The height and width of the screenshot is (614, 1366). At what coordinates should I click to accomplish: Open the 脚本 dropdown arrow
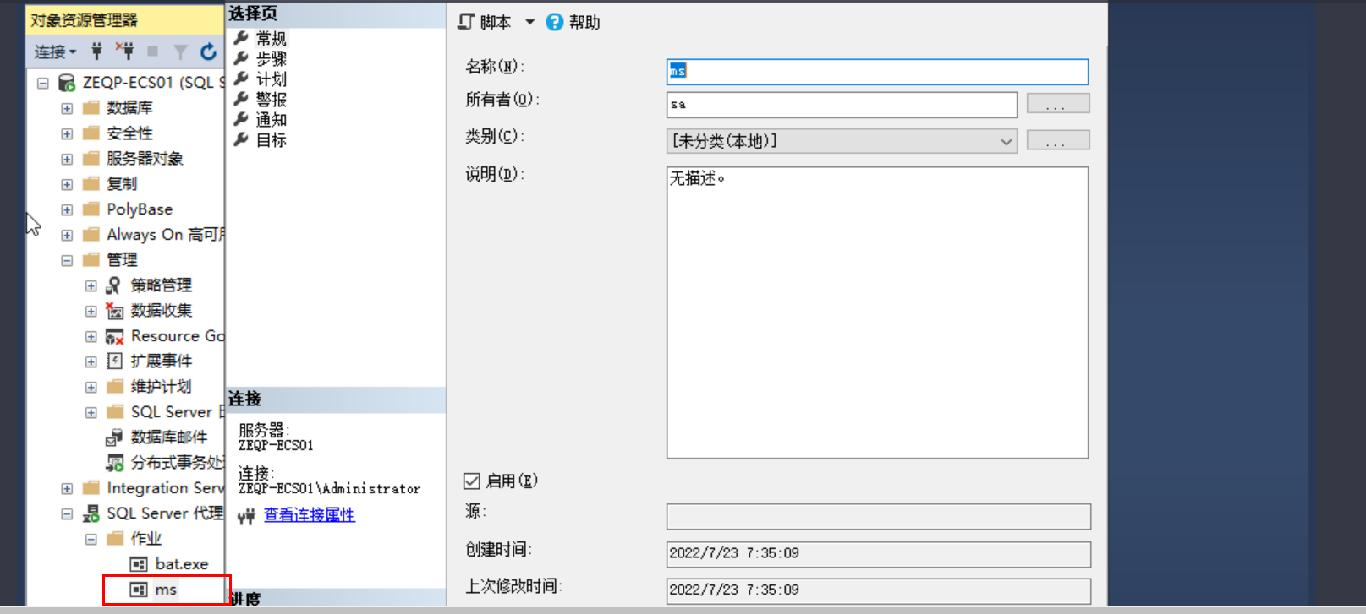point(530,22)
